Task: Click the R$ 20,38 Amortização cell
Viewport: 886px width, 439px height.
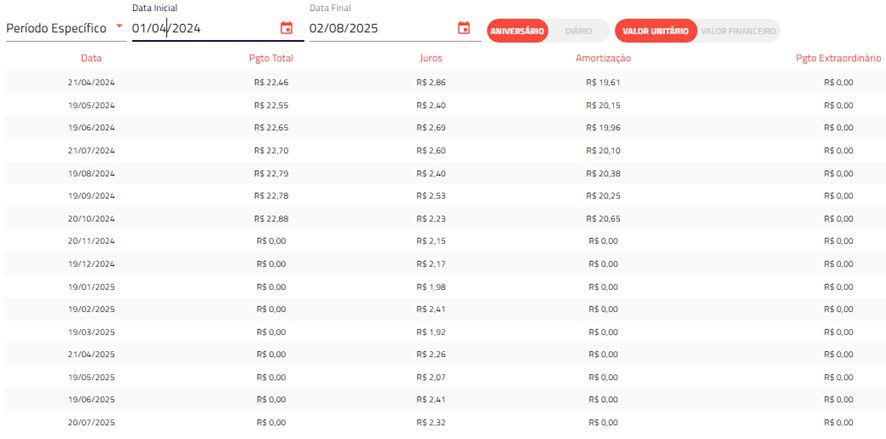Action: (603, 173)
